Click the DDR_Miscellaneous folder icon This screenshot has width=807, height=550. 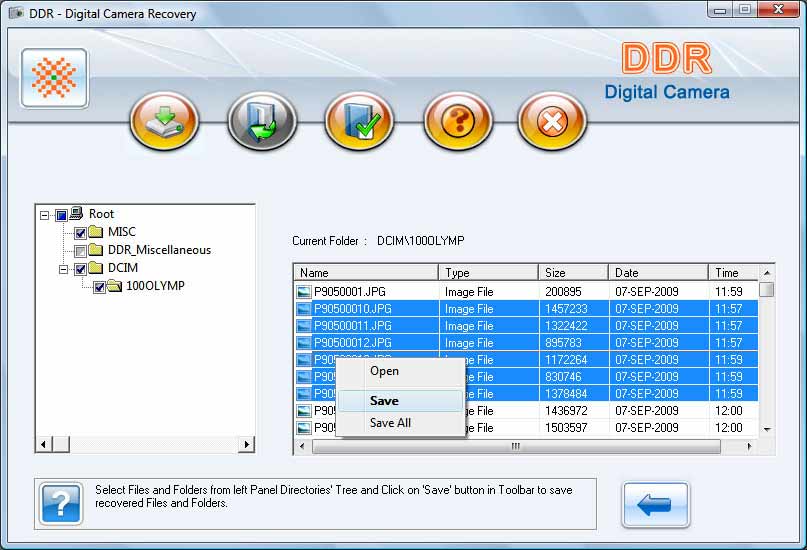96,250
